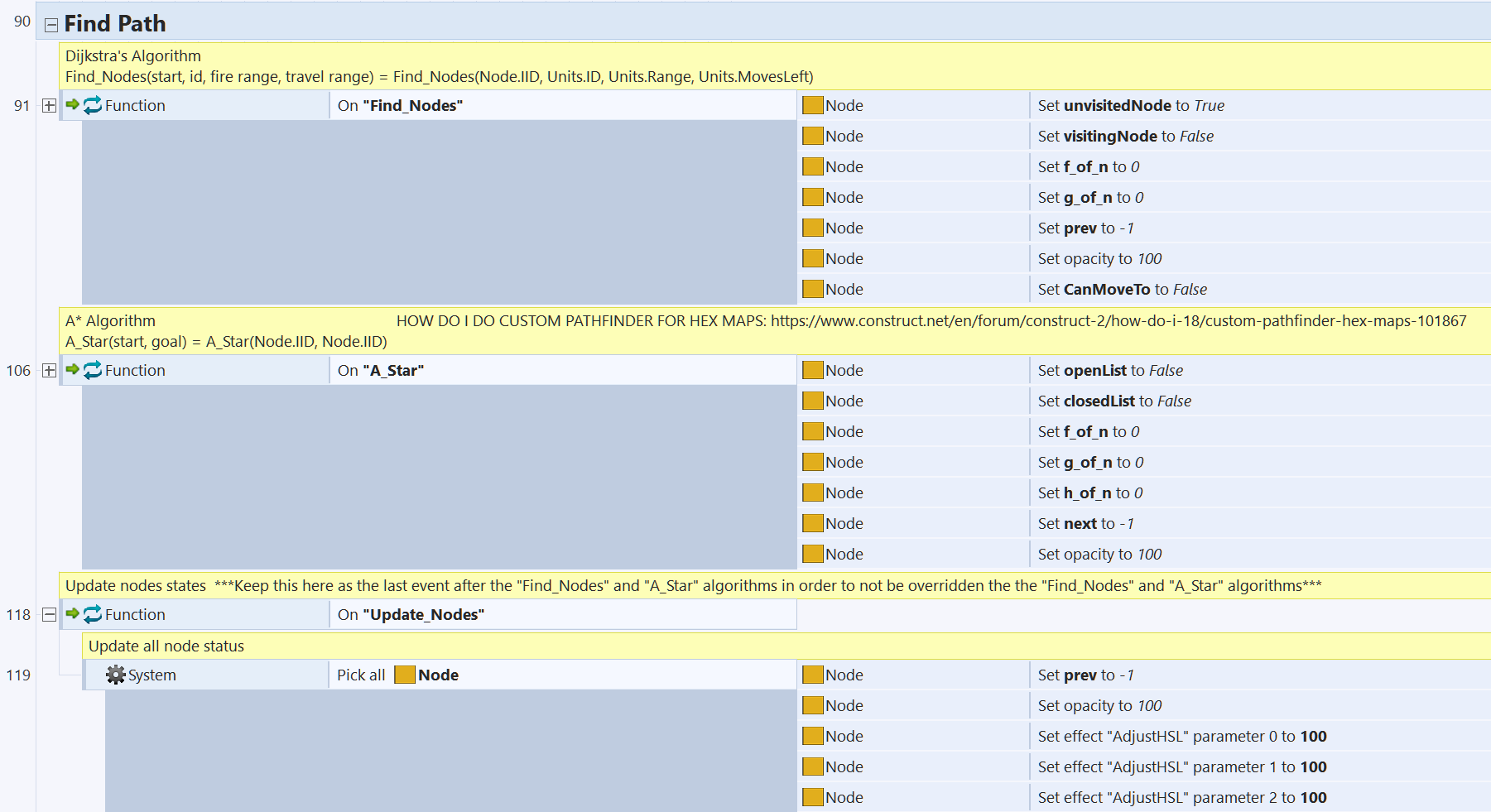Viewport: 1491px width, 812px height.
Task: Click the Function icon for Update_Nodes event
Action: pyautogui.click(x=92, y=615)
